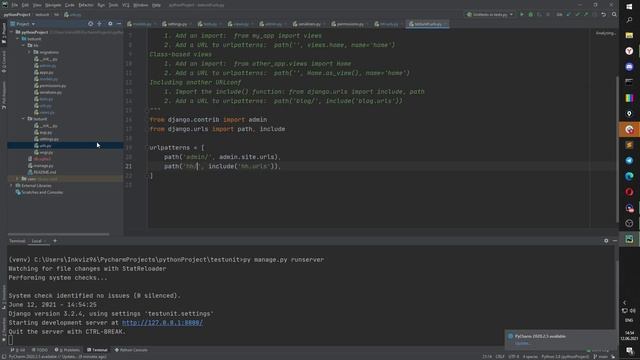Open terminal panel gear settings
This screenshot has width=640, height=360.
coord(606,241)
